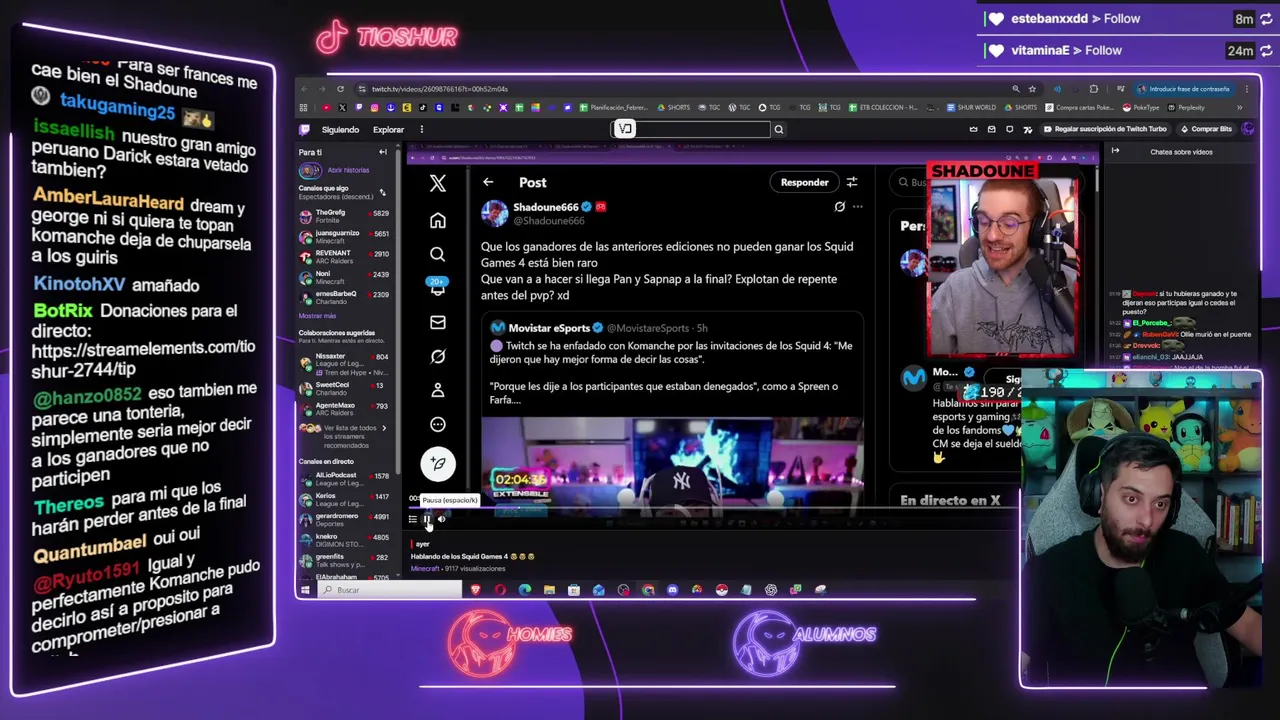This screenshot has width=1280, height=720.
Task: Open ernesBarbeQ channel in the sidebar
Action: [345, 298]
